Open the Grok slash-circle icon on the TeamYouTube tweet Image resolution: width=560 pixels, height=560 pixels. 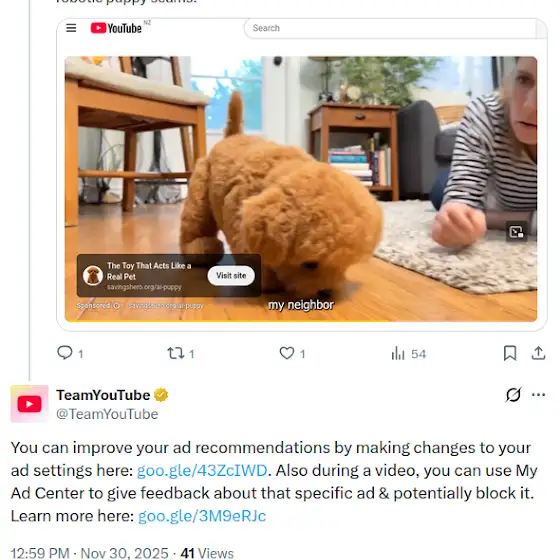pos(513,395)
